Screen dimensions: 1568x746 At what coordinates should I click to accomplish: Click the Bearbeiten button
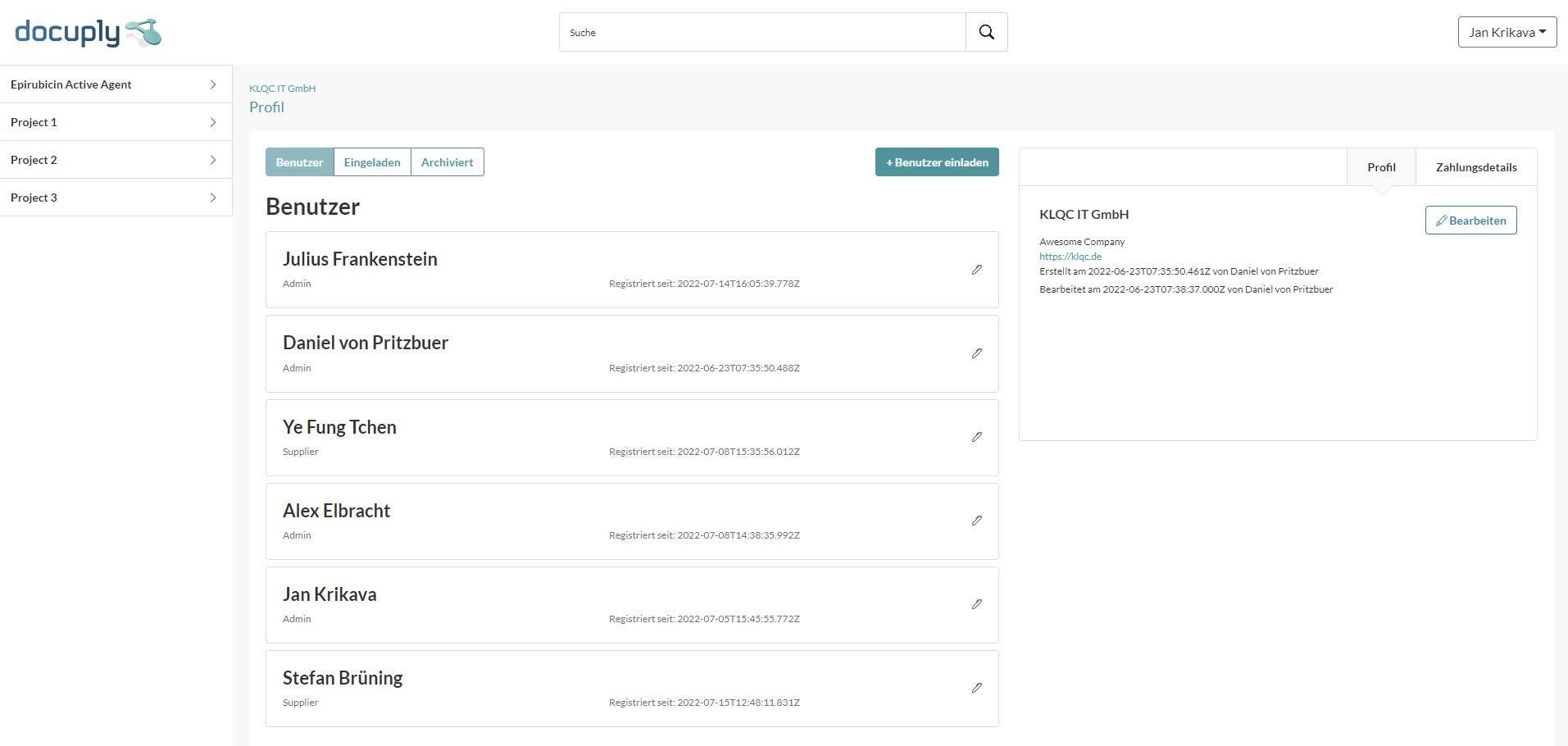click(x=1470, y=221)
